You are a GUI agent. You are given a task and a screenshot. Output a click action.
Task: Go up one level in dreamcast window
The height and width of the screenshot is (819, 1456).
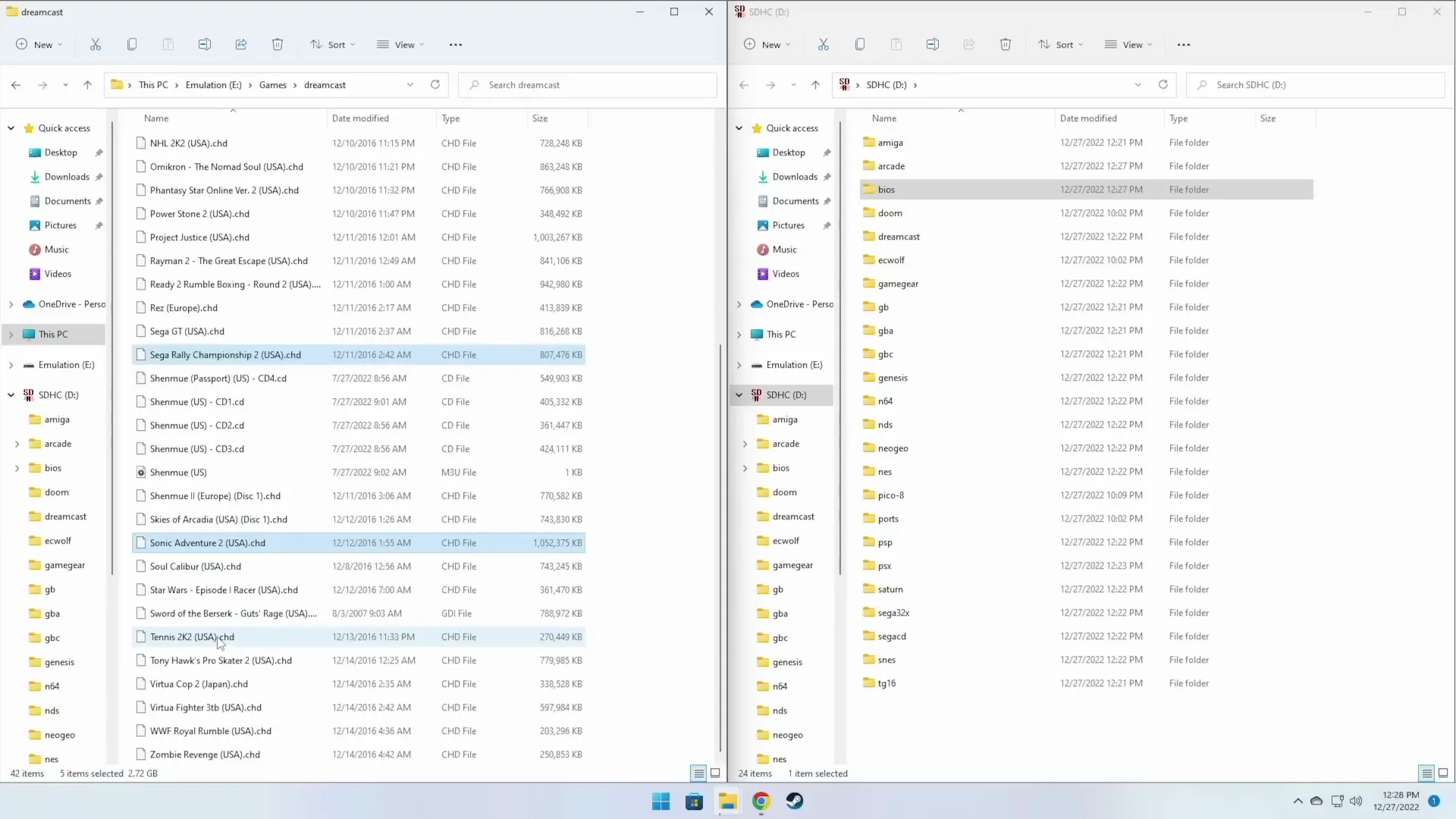click(x=87, y=85)
